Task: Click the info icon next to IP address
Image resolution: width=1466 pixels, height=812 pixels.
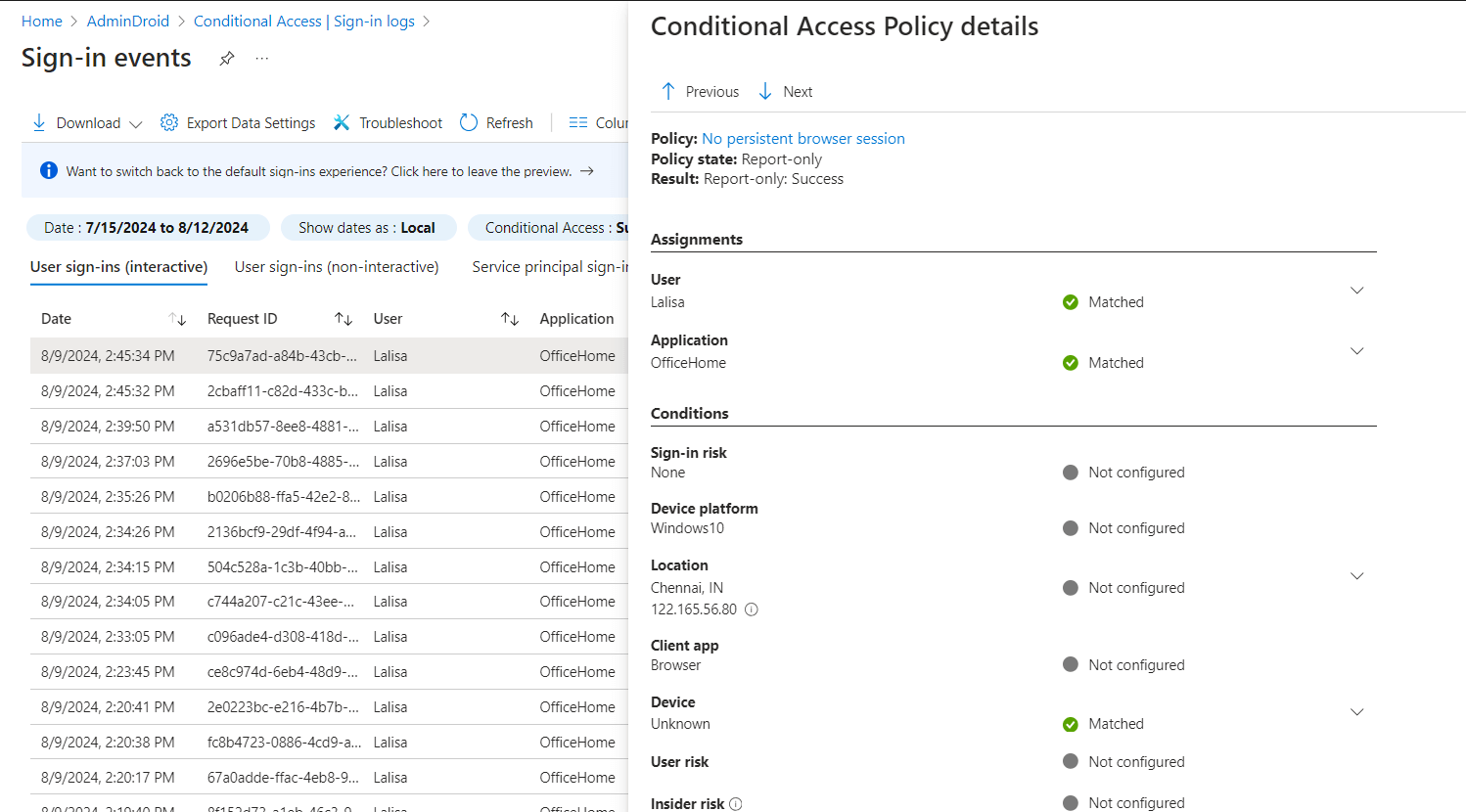Action: 752,609
